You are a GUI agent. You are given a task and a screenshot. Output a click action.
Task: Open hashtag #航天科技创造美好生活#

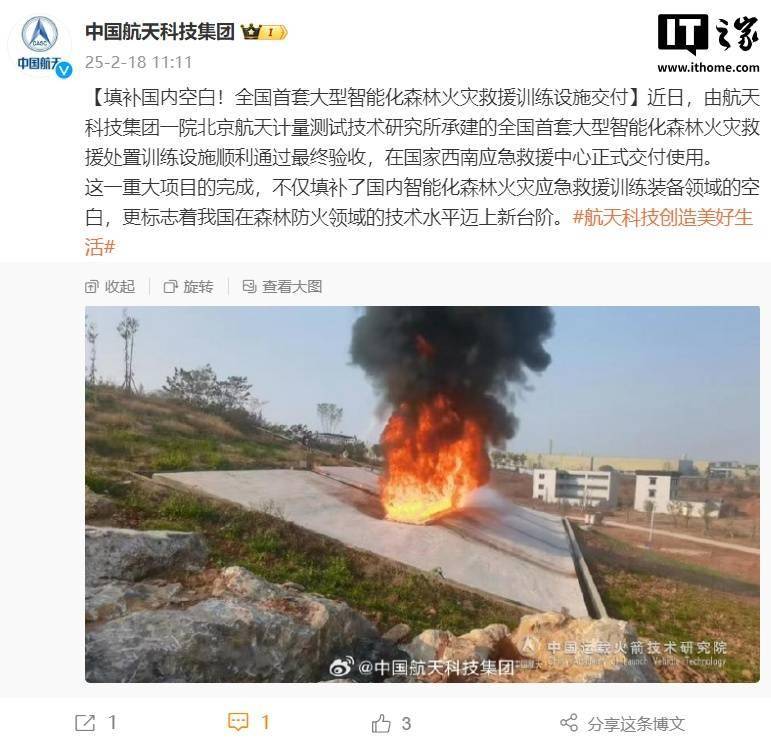click(418, 231)
